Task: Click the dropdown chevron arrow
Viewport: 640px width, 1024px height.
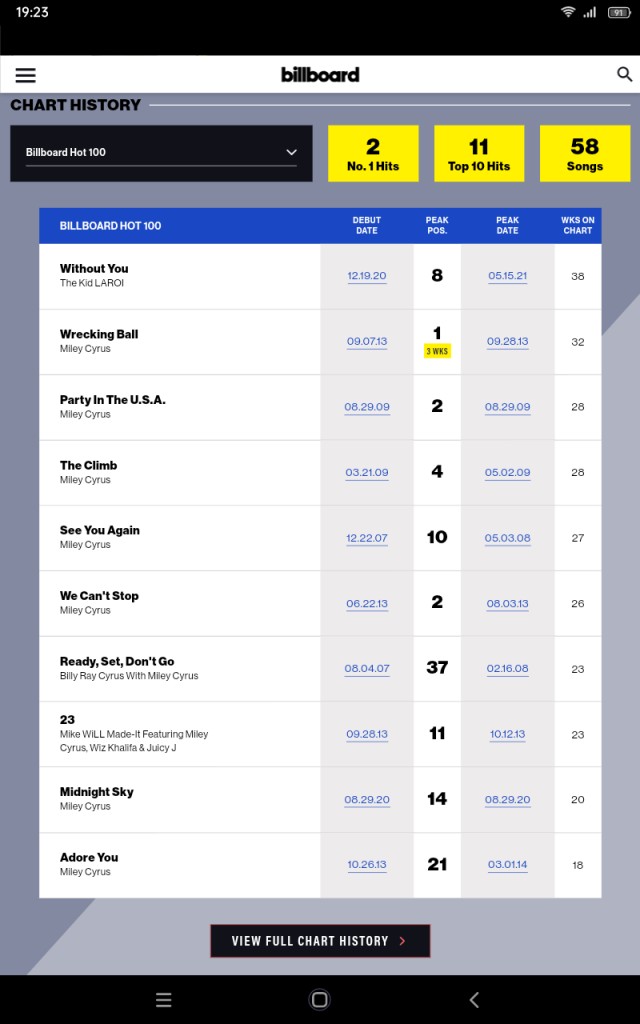Action: click(x=291, y=152)
